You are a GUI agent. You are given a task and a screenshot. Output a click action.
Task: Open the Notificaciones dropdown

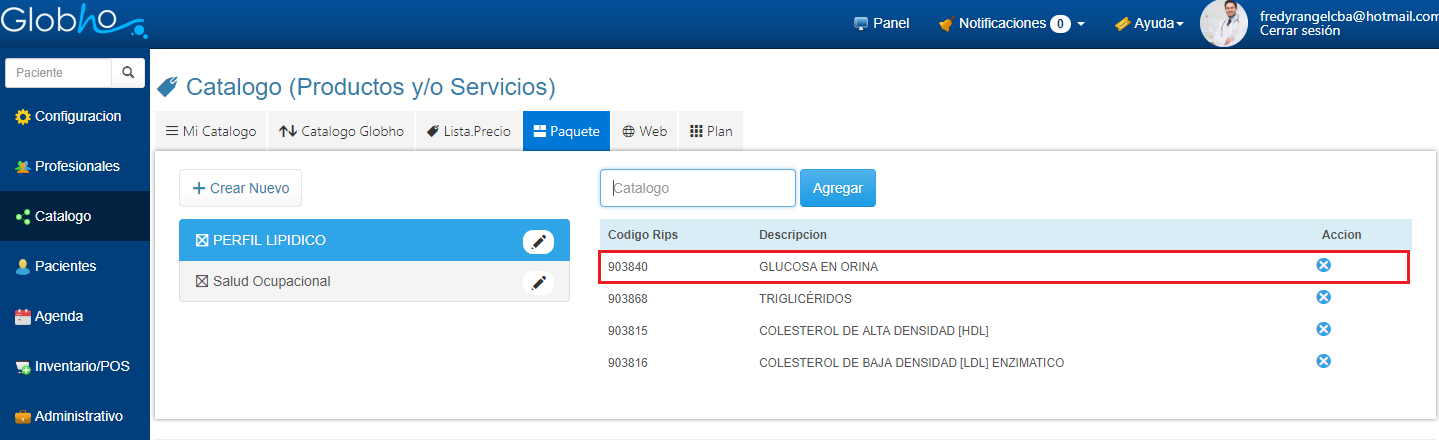(1011, 23)
